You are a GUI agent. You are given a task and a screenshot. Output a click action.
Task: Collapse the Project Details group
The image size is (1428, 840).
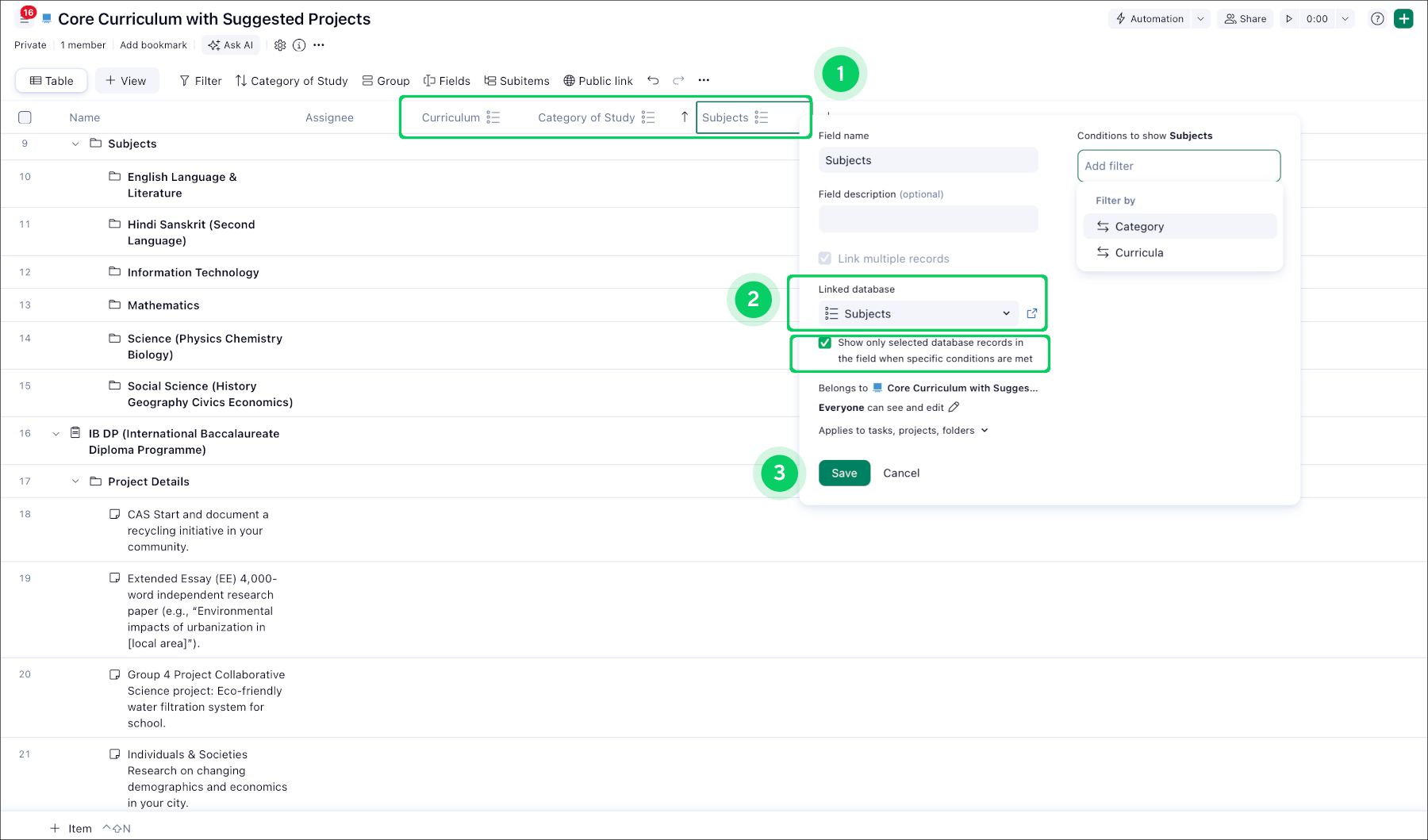(x=75, y=481)
